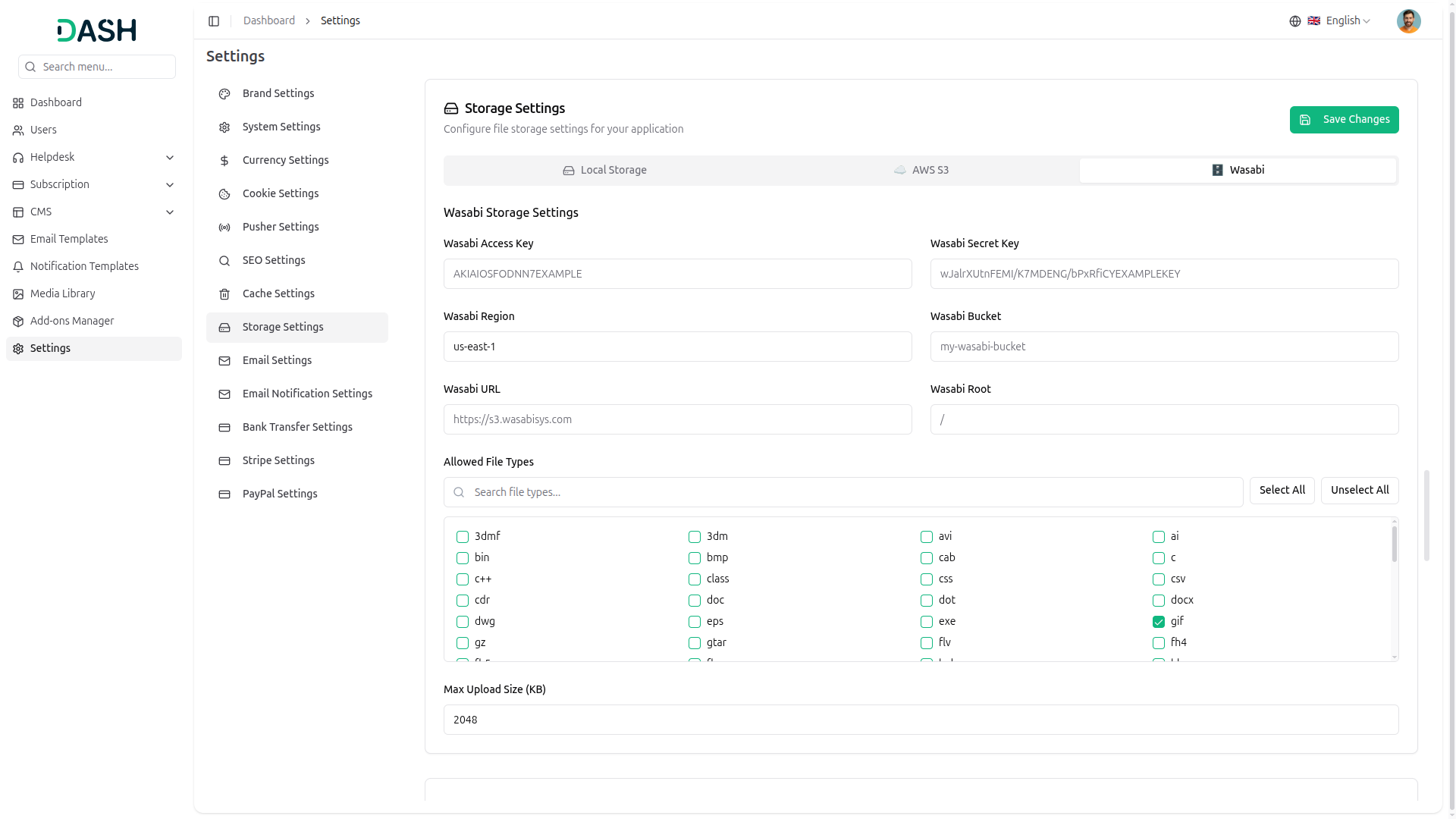The width and height of the screenshot is (1456, 819).
Task: Click the Currency Settings dollar icon
Action: click(x=224, y=161)
